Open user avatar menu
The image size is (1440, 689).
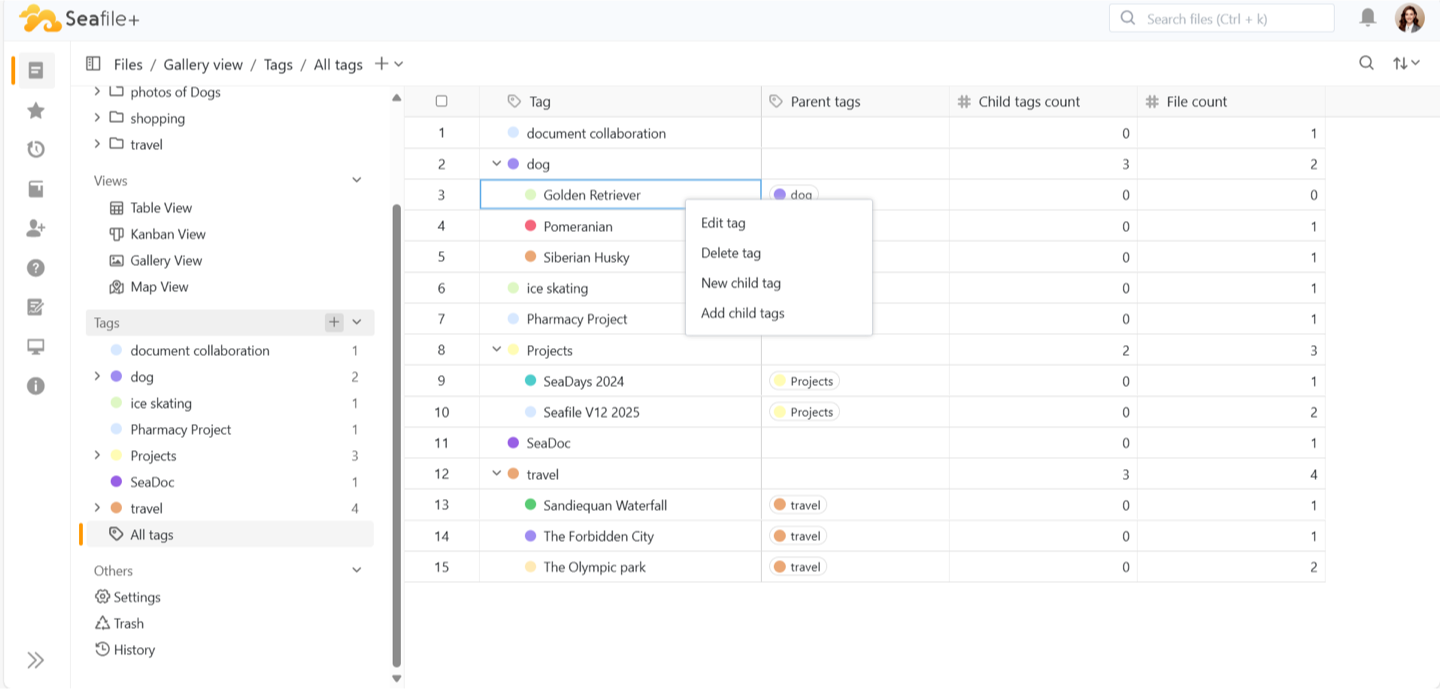(x=1410, y=18)
